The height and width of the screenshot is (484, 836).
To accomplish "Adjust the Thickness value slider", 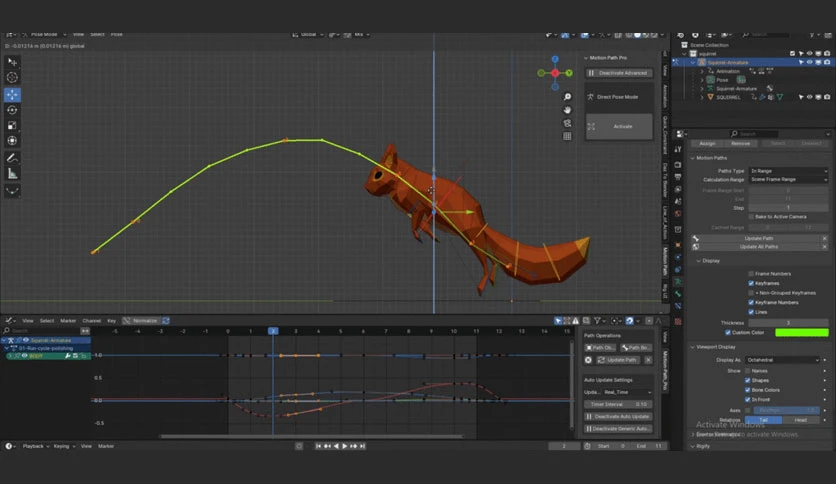I will tap(788, 322).
